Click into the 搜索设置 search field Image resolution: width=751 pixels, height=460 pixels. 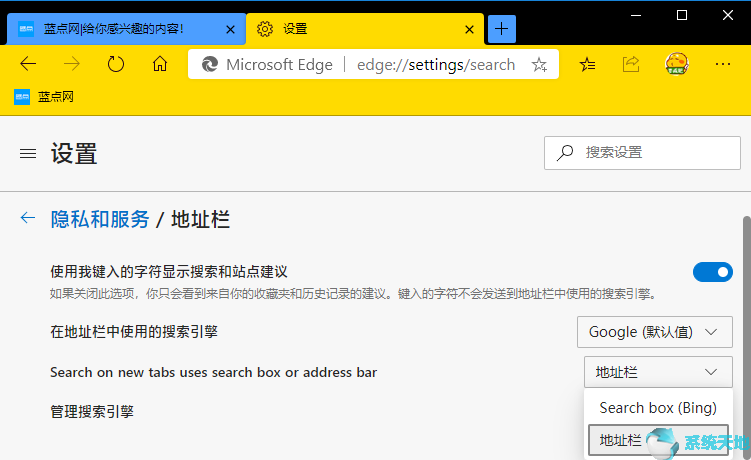pos(642,153)
